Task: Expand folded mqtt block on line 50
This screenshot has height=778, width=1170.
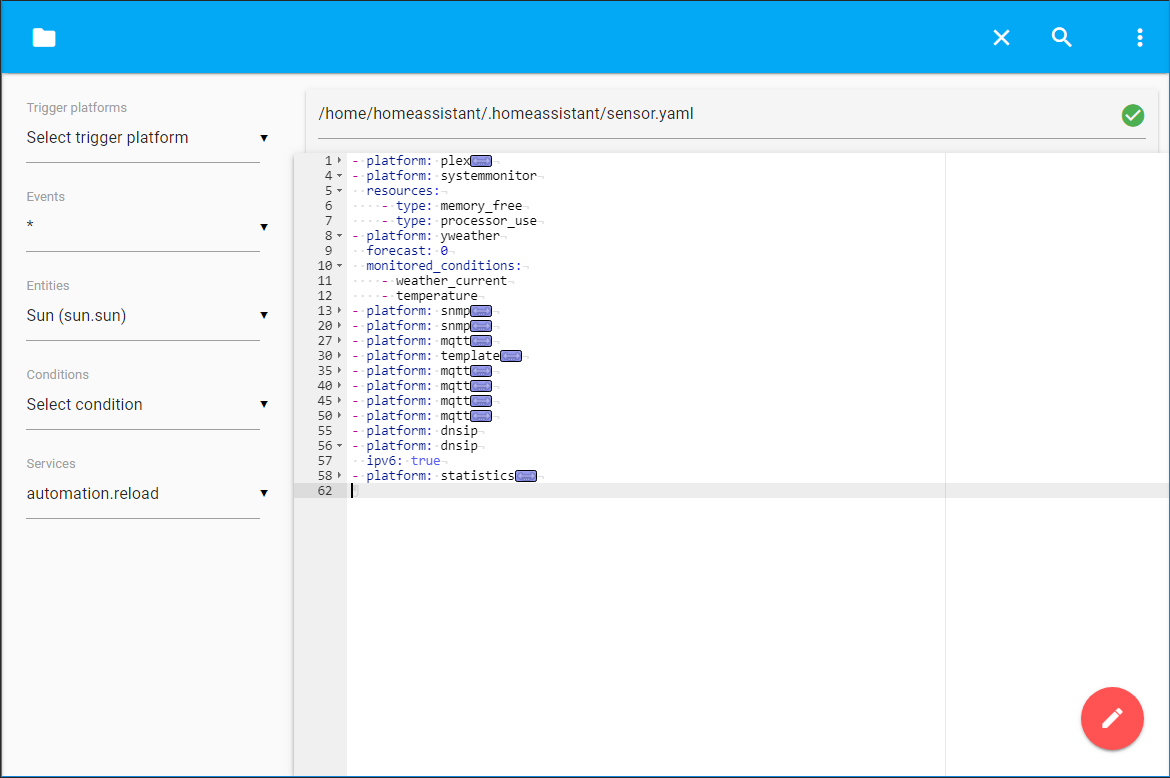Action: [x=340, y=415]
